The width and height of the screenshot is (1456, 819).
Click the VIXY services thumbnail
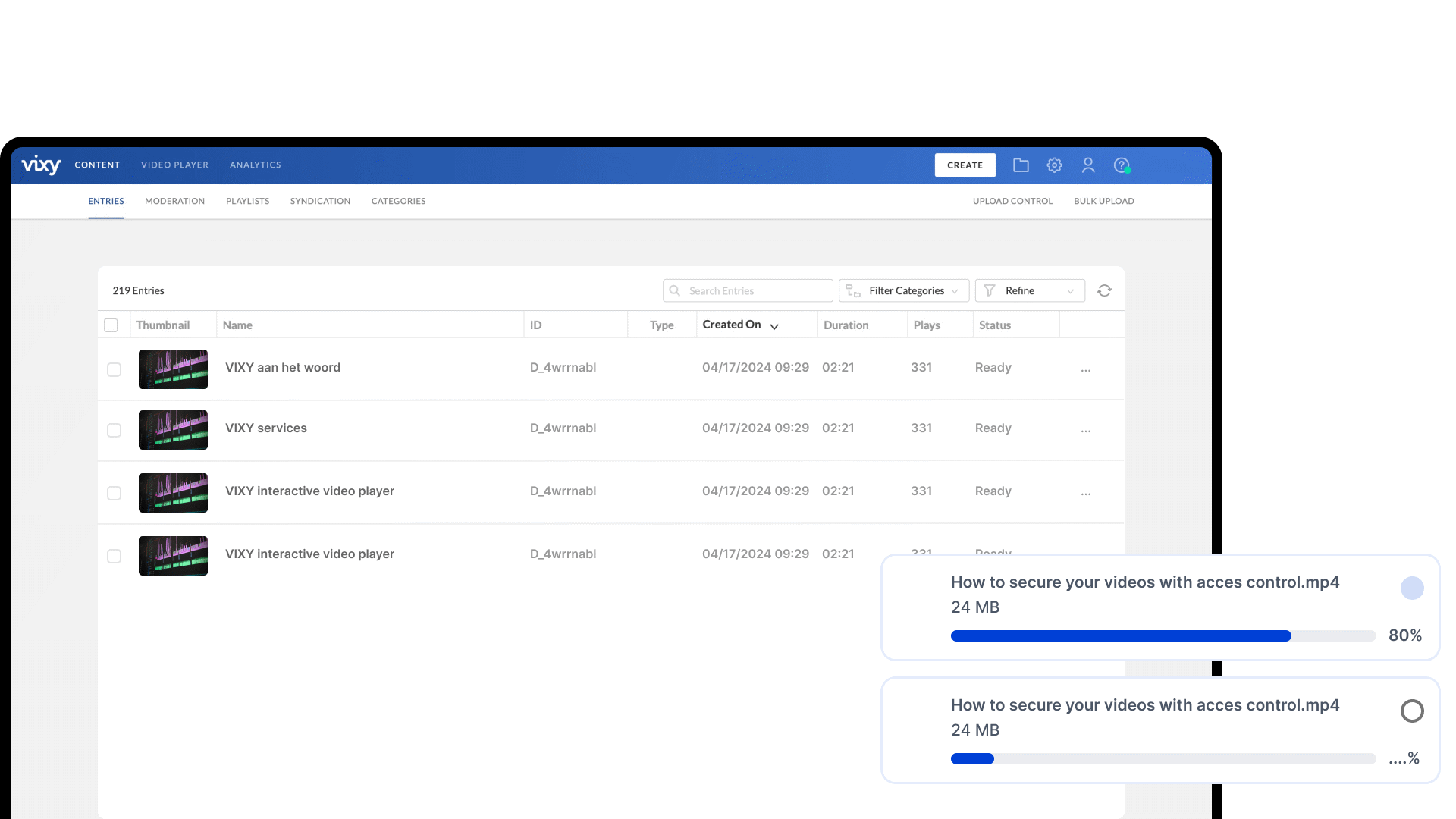click(173, 430)
